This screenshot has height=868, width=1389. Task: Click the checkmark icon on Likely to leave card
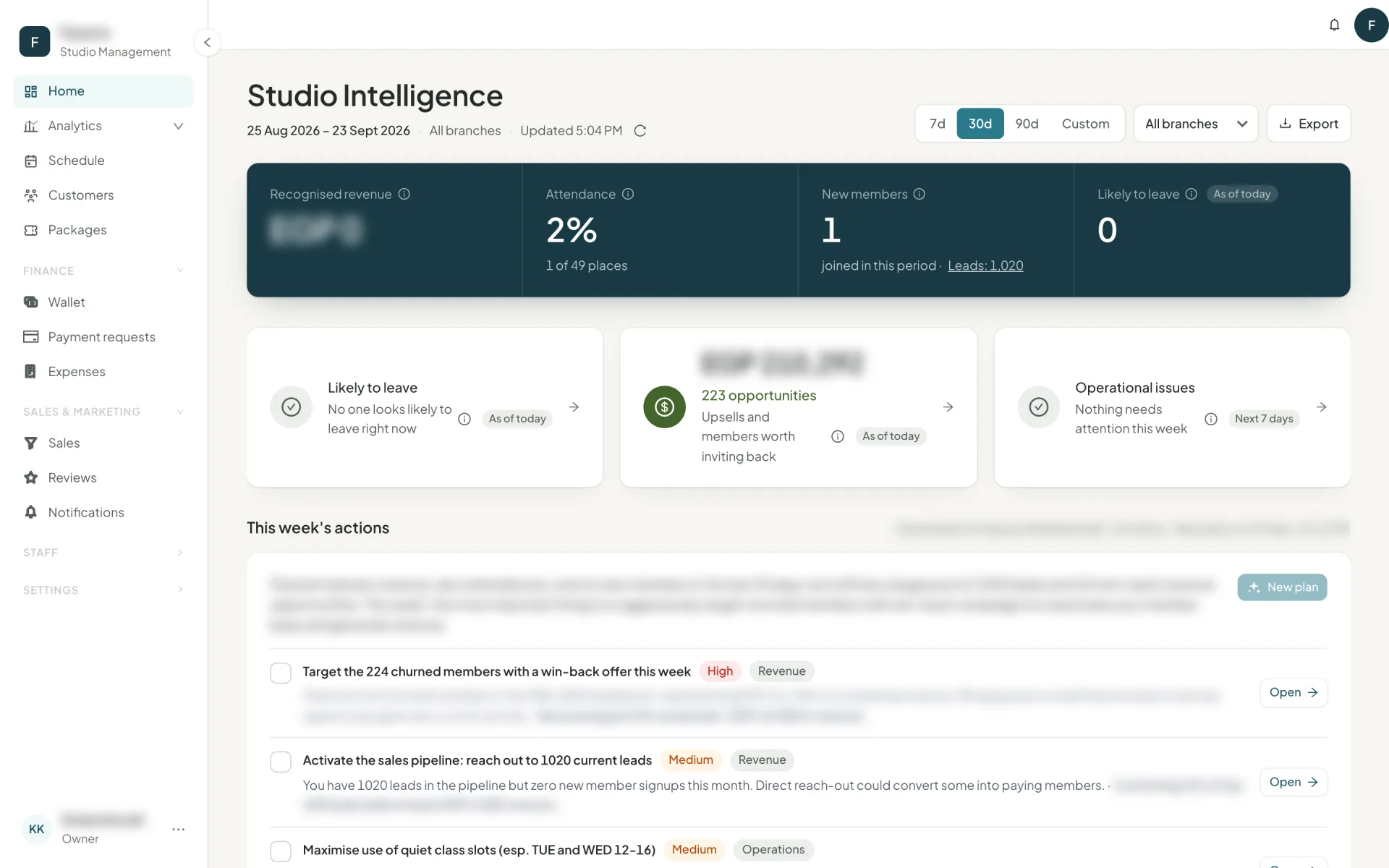pos(291,407)
